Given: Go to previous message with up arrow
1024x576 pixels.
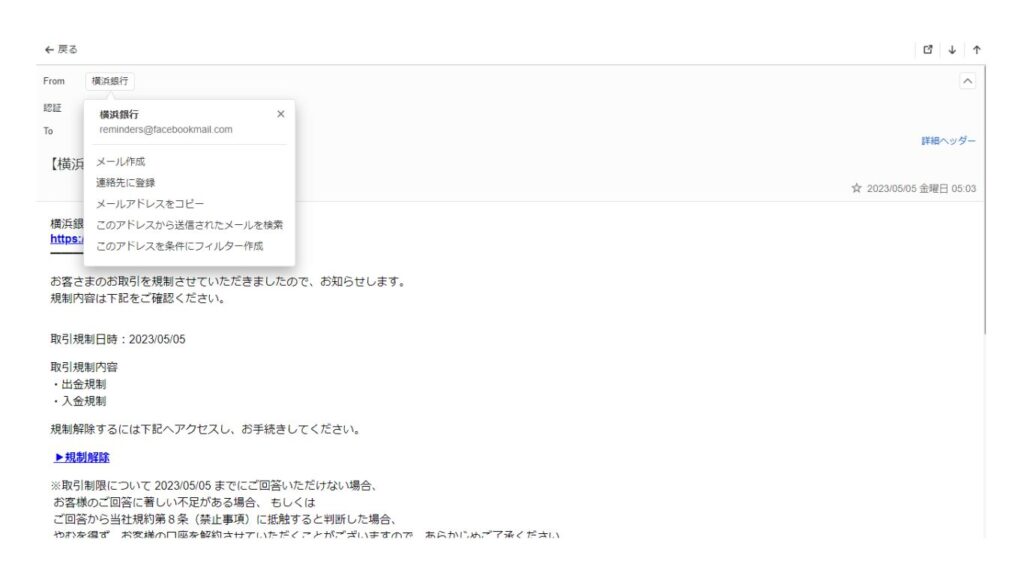Looking at the screenshot, I should (976, 50).
